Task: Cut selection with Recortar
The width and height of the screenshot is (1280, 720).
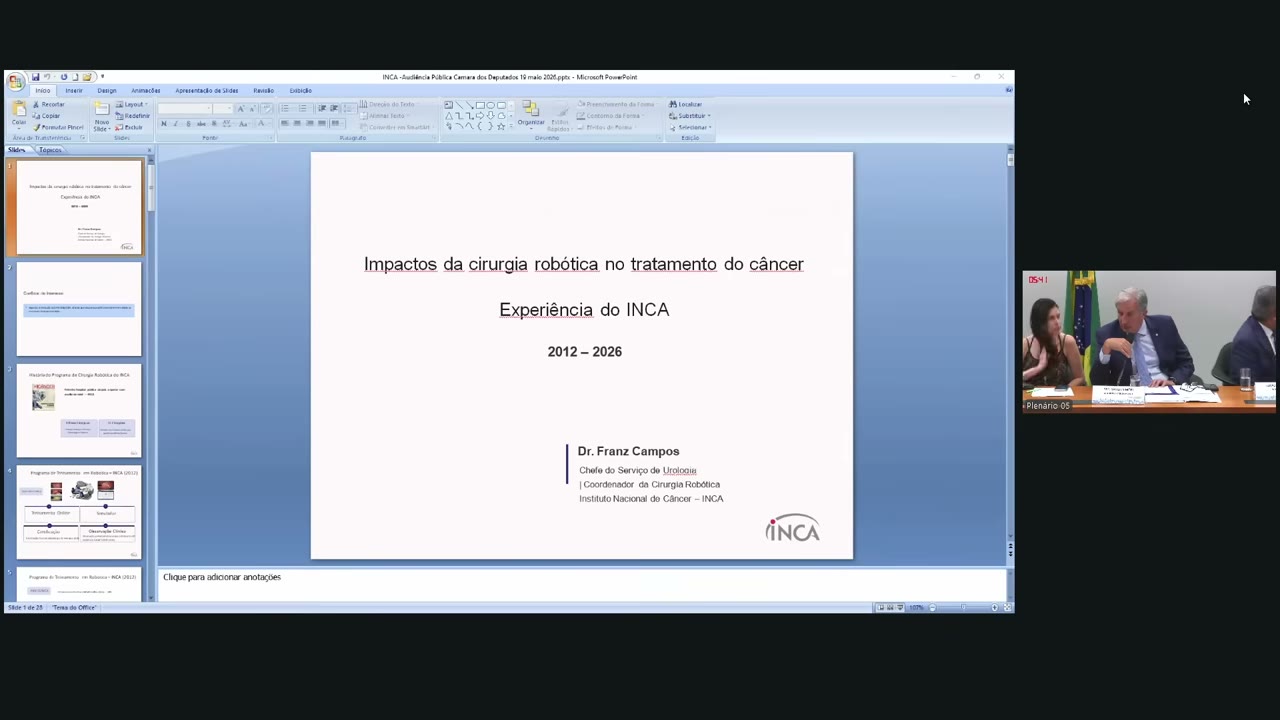Action: pyautogui.click(x=49, y=104)
